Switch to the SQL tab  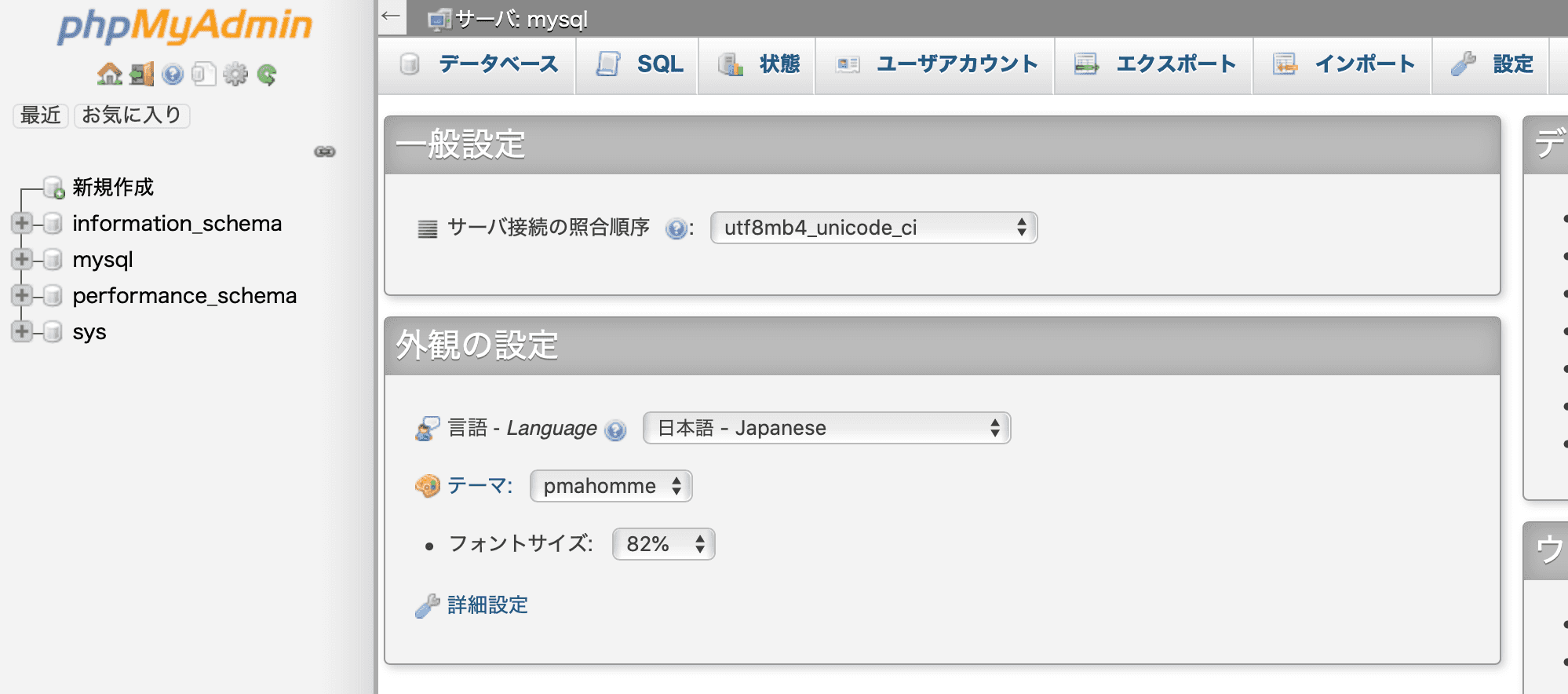click(640, 64)
